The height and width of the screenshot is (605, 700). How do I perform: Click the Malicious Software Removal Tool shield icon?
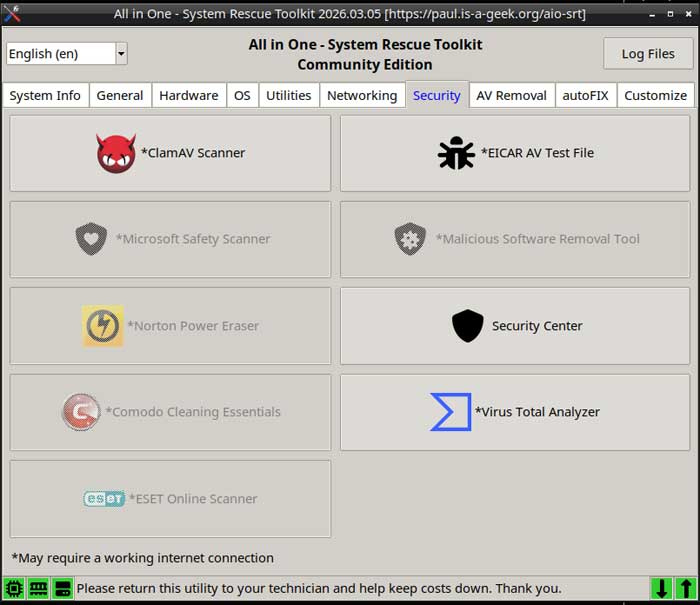coord(410,239)
